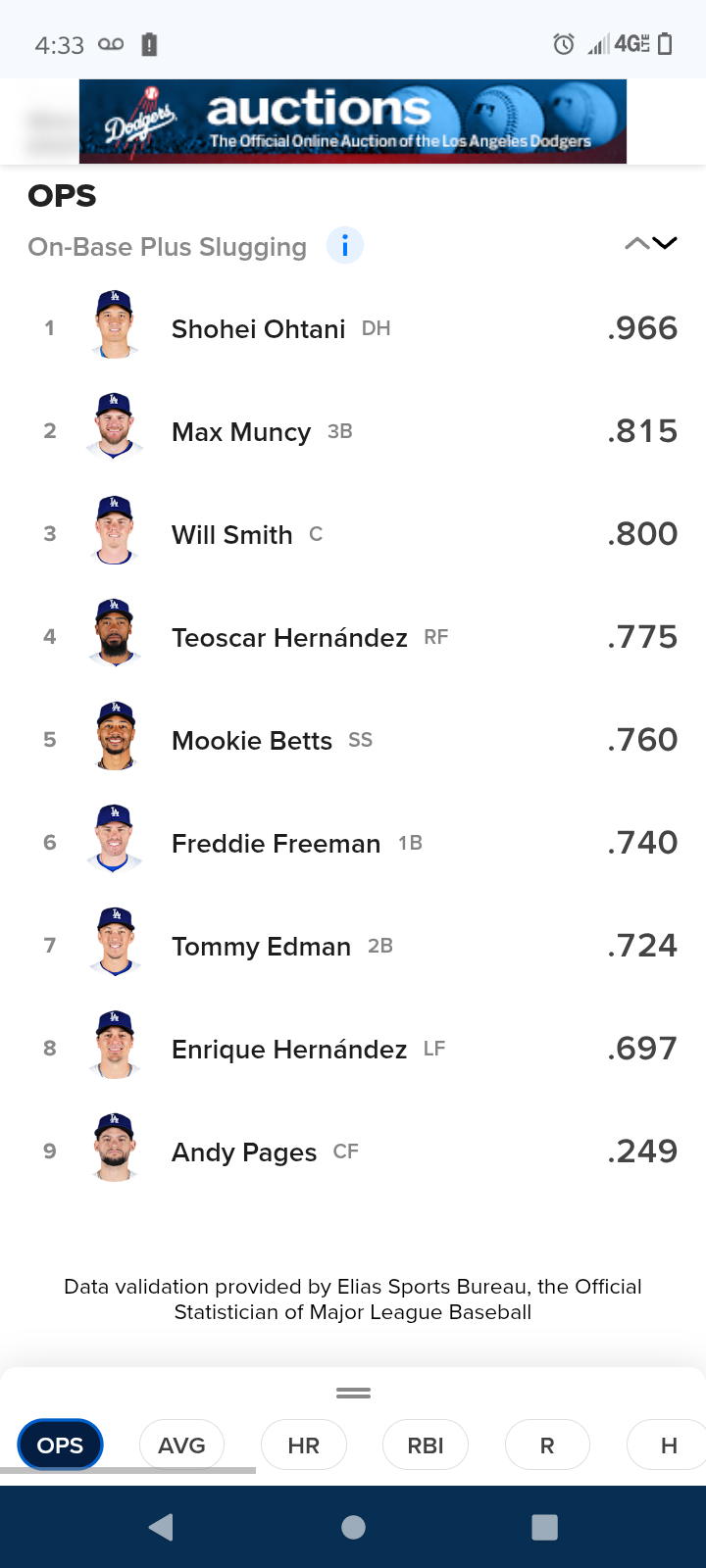Open Freddie Freeman's player profile
Viewport: 706px width, 1568px height.
click(276, 844)
